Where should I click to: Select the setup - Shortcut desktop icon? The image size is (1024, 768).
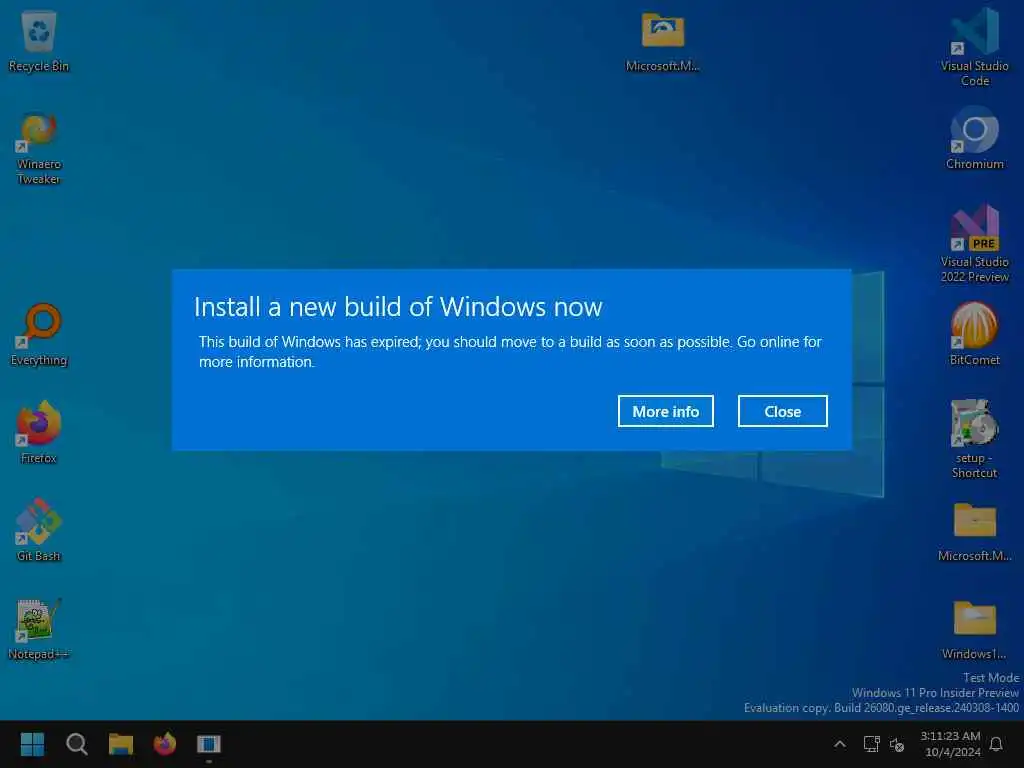coord(974,439)
